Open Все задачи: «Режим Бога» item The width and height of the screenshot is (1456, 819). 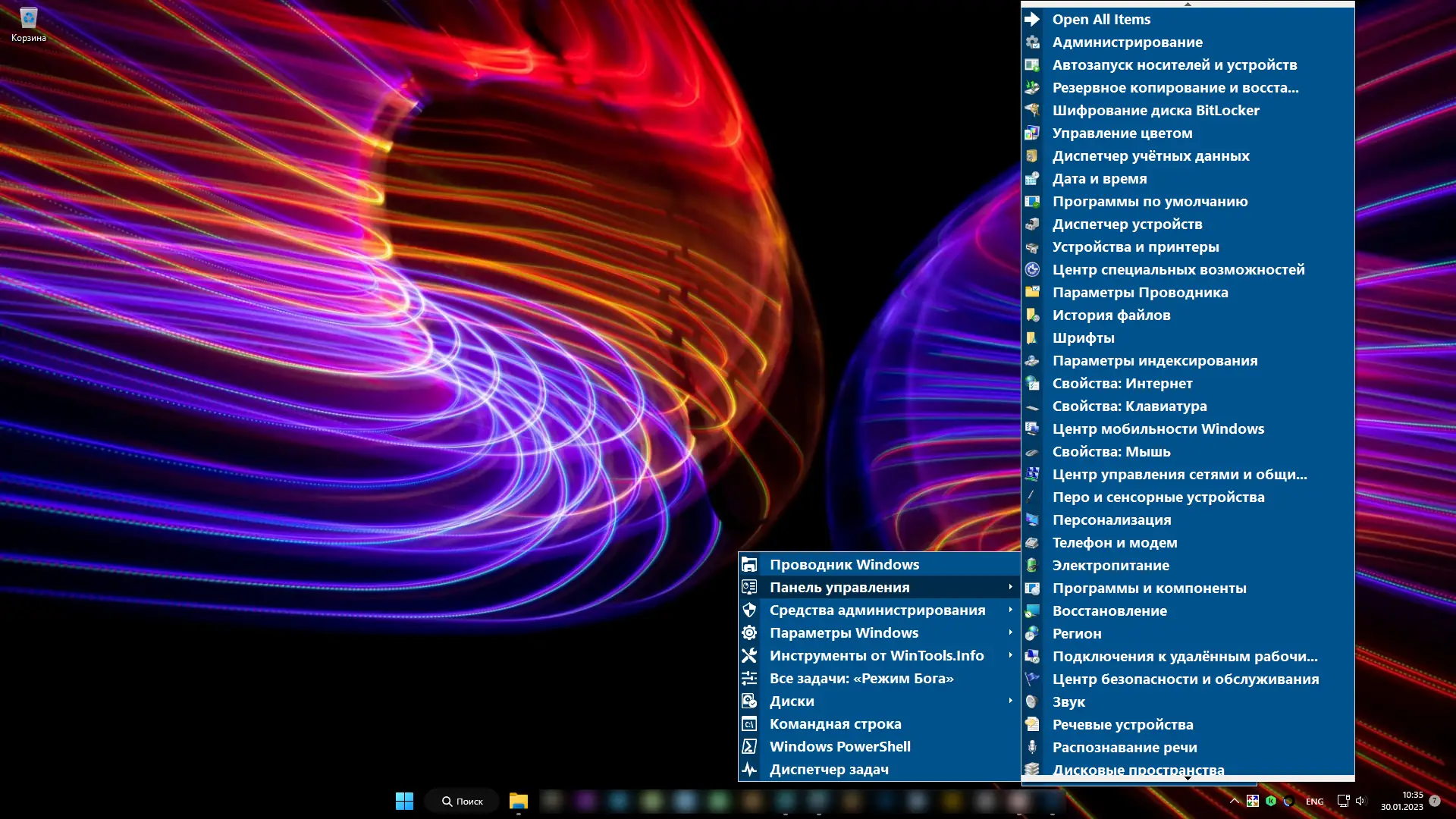[x=861, y=679]
